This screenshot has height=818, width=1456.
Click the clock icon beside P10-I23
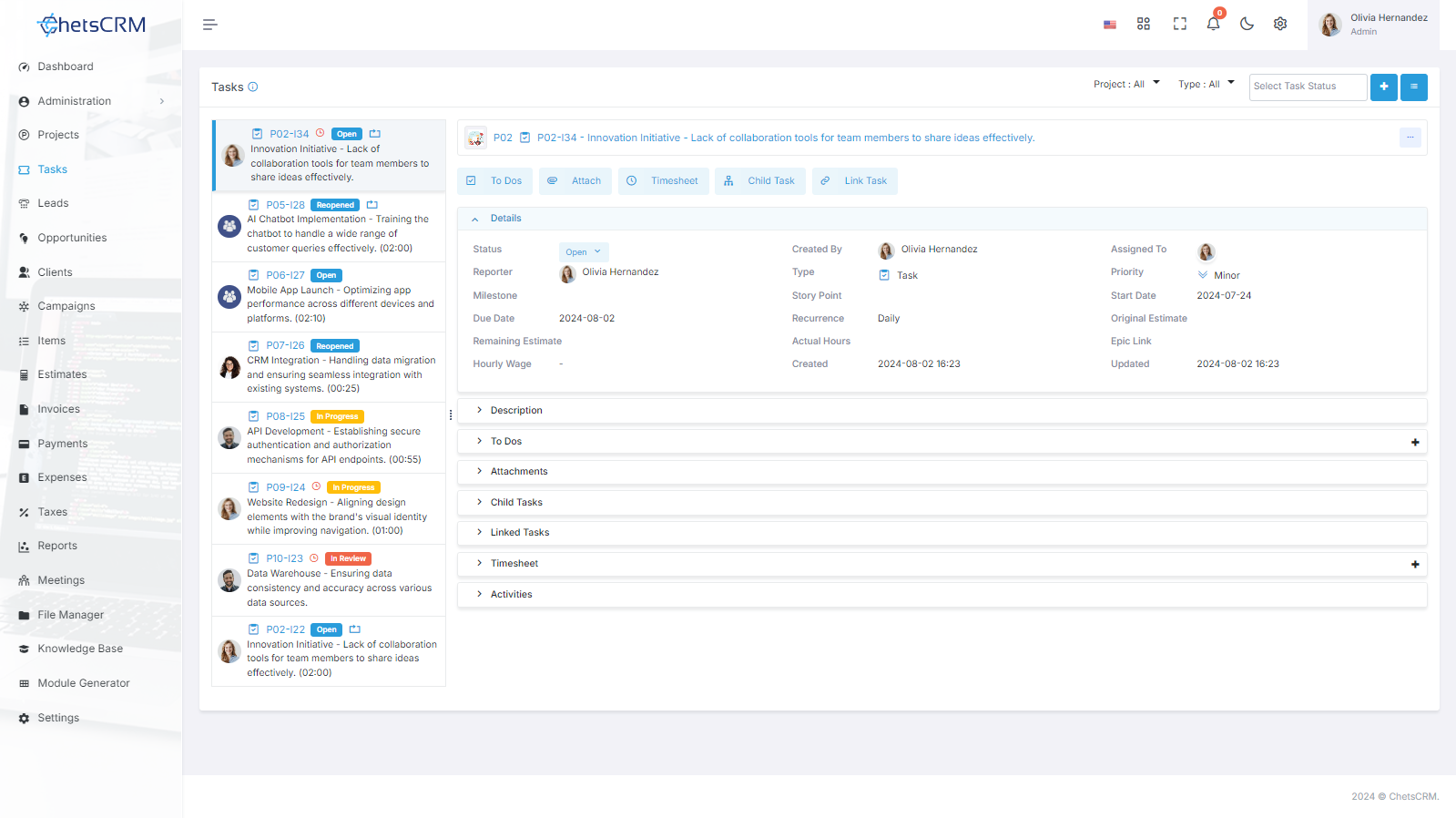314,557
